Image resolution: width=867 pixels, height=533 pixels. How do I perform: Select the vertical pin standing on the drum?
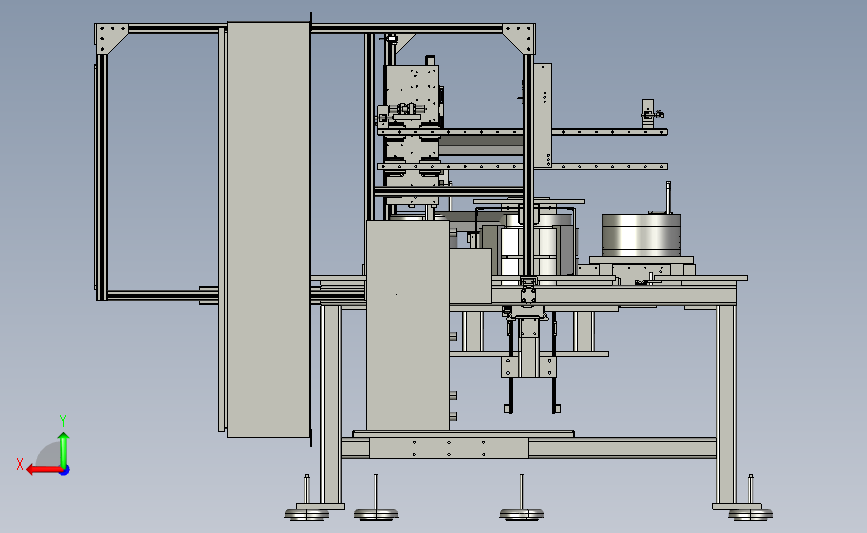coord(668,197)
